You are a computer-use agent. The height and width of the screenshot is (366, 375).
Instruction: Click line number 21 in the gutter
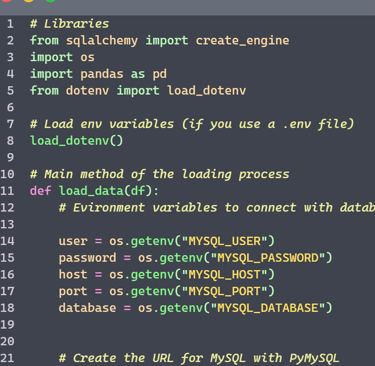pyautogui.click(x=7, y=358)
